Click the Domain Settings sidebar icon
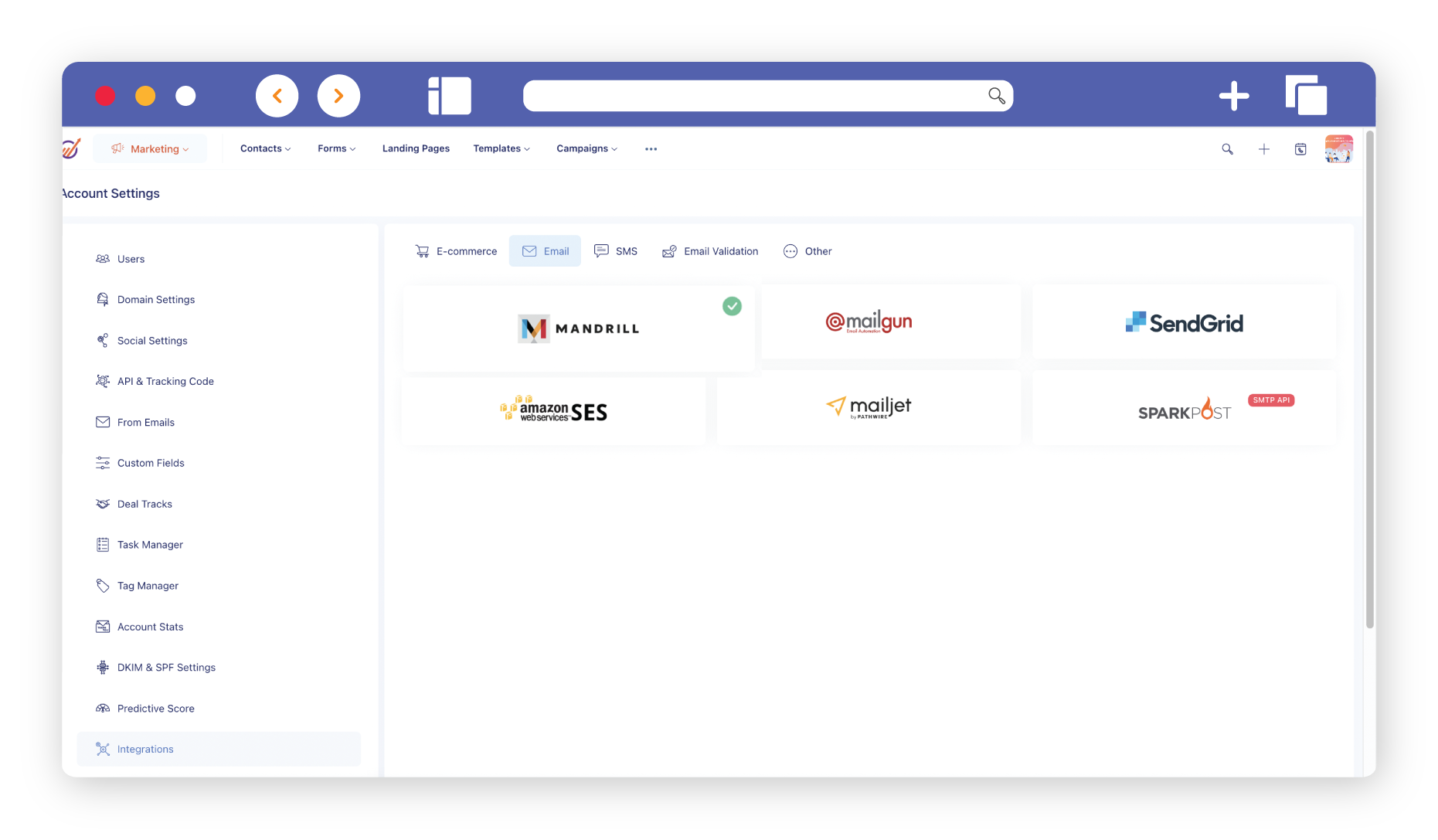This screenshot has height=840, width=1438. (x=103, y=300)
